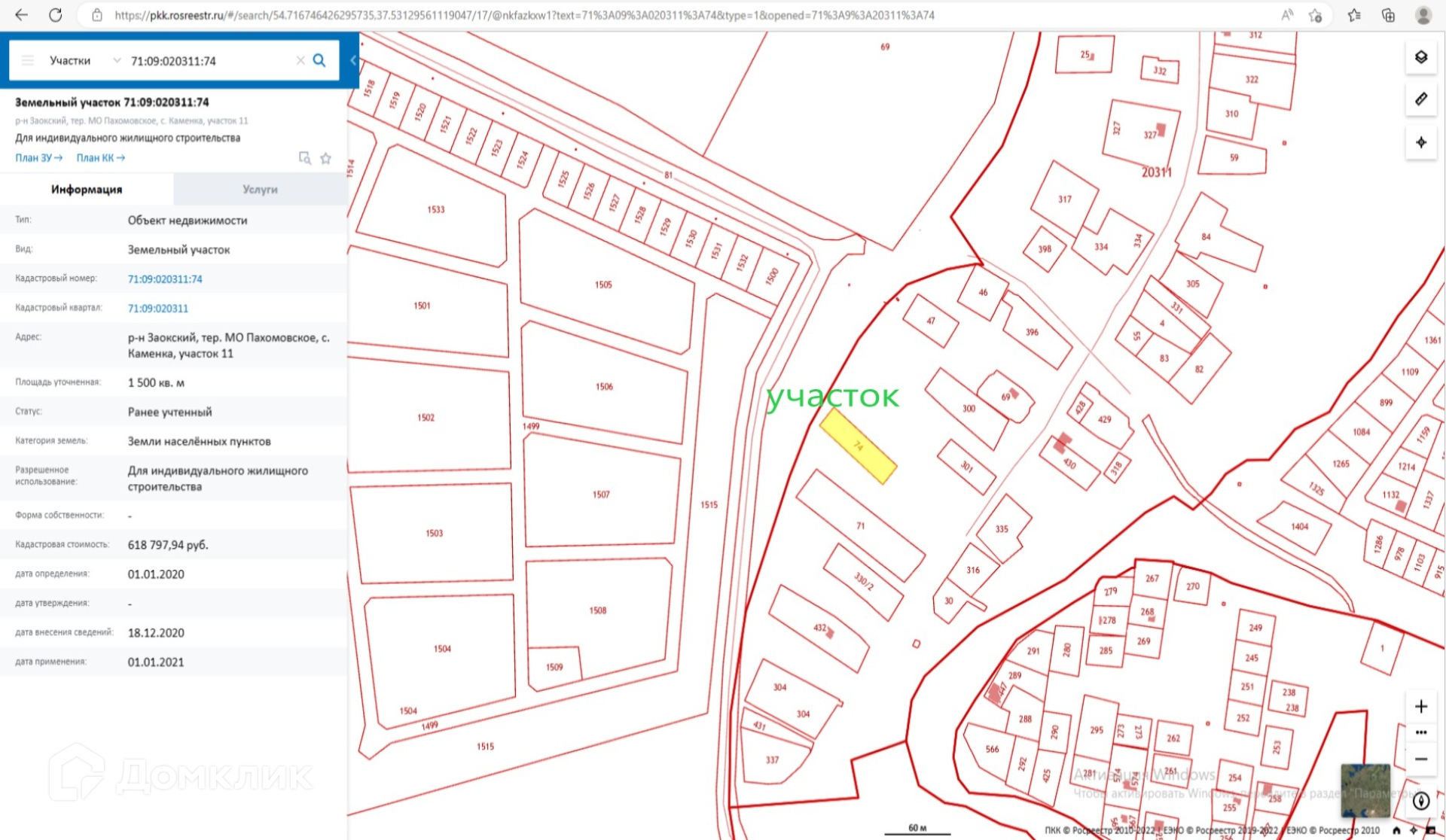Viewport: 1446px width, 840px height.
Task: Open the План ЗУ link
Action: (x=38, y=158)
